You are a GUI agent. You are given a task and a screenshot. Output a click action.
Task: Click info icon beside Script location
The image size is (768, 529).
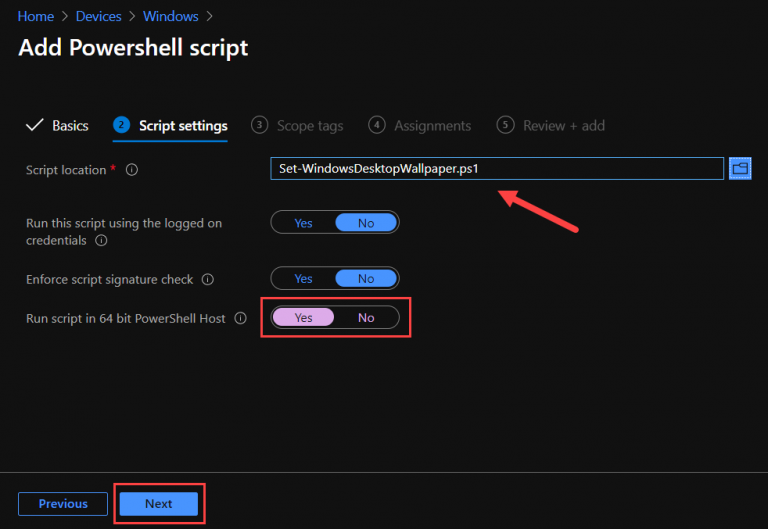[x=132, y=170]
